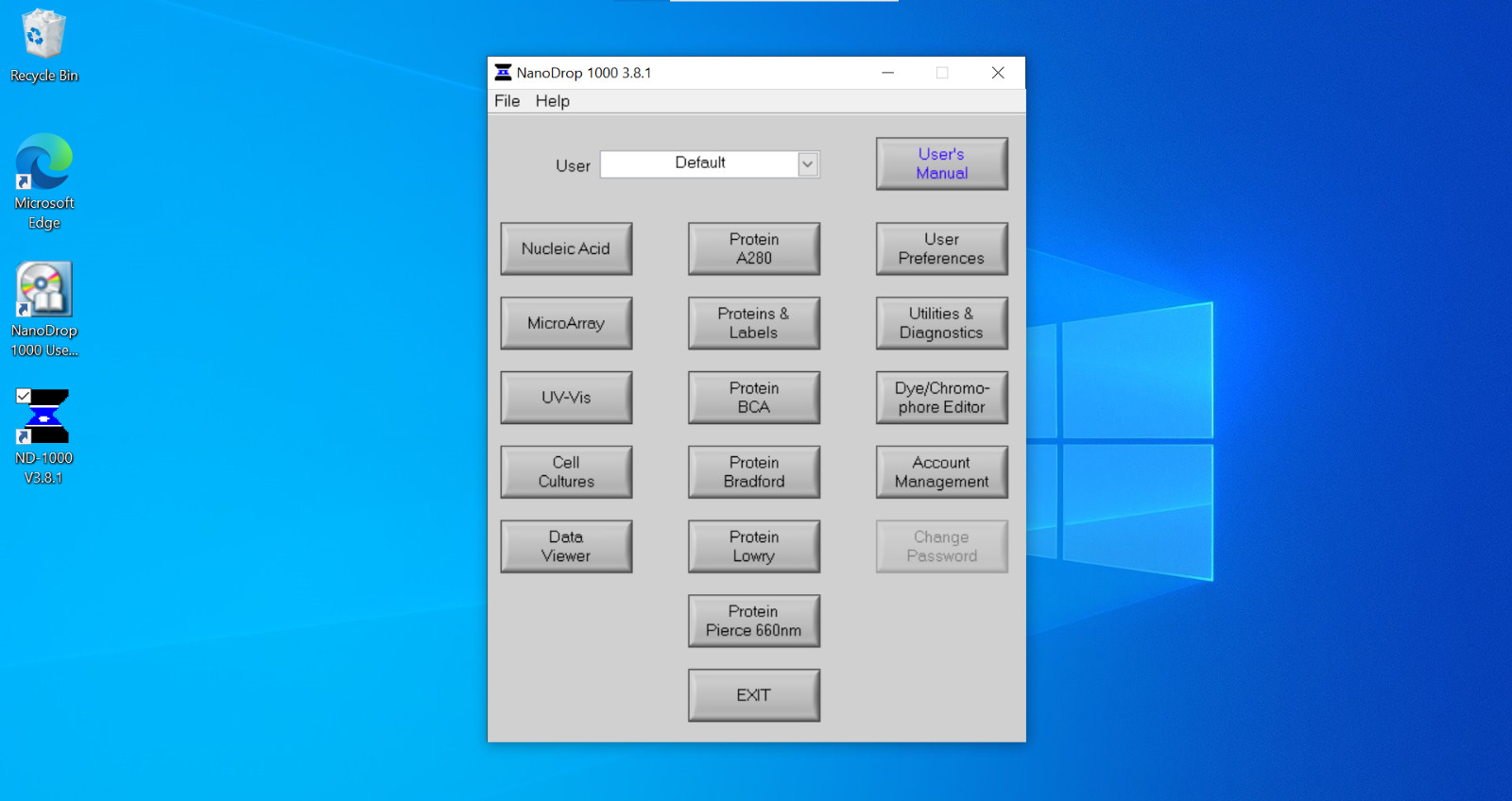Viewport: 1512px width, 801px height.
Task: Click the NanoDrop title bar app icon
Action: (x=503, y=73)
